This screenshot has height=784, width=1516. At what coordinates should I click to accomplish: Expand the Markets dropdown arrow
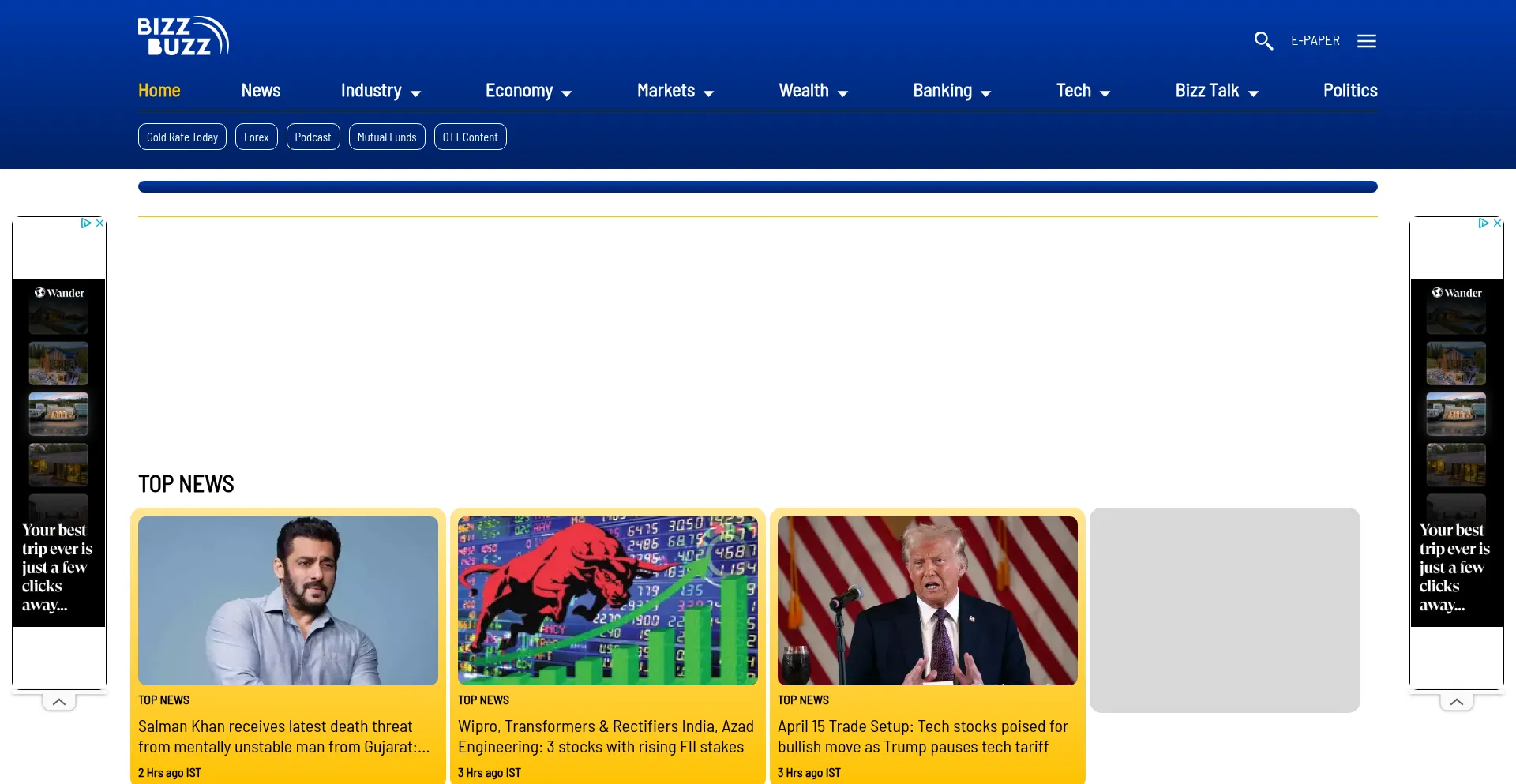click(708, 94)
